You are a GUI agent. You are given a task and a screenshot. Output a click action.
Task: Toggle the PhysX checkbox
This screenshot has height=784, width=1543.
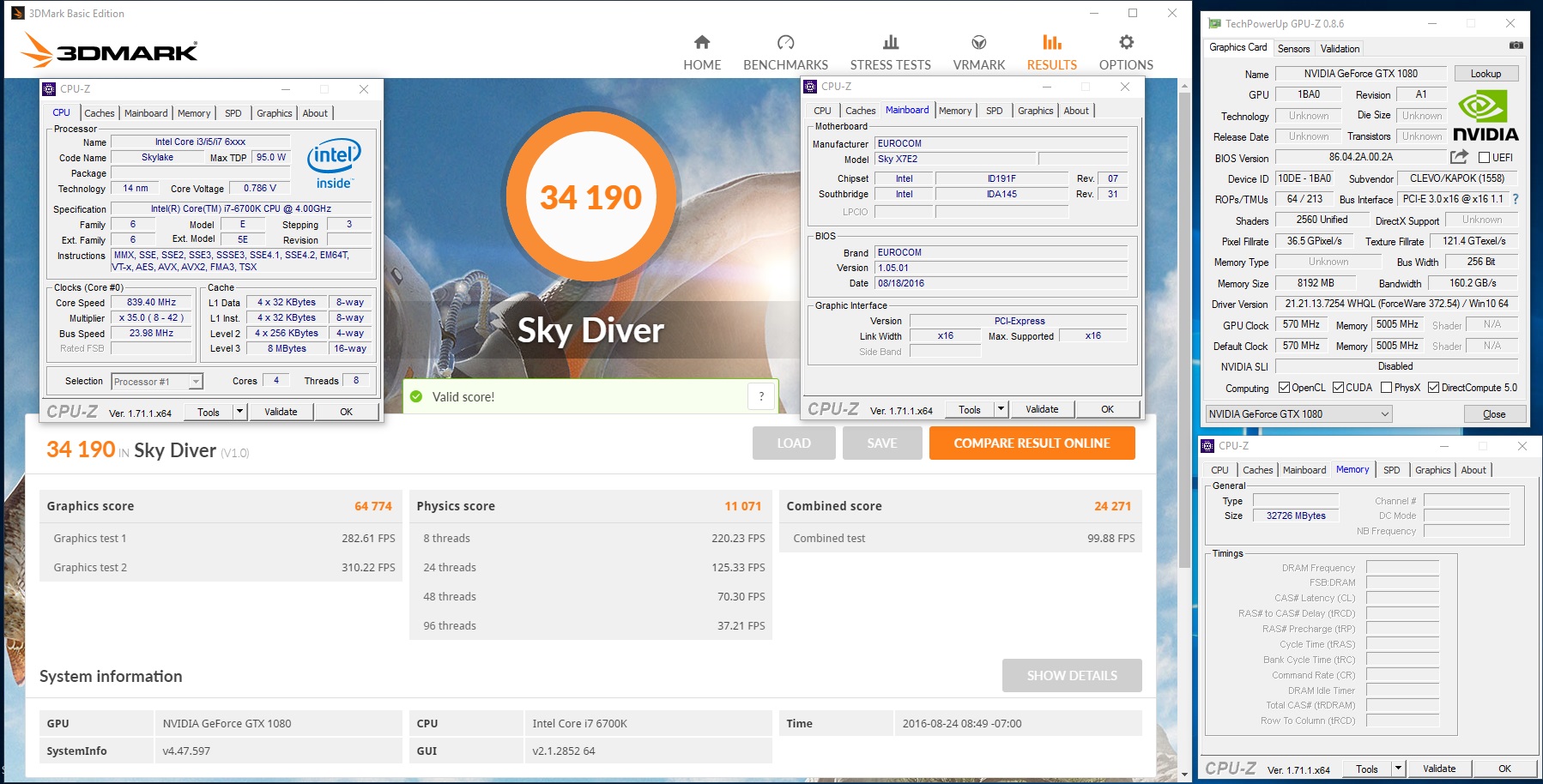(x=1387, y=388)
